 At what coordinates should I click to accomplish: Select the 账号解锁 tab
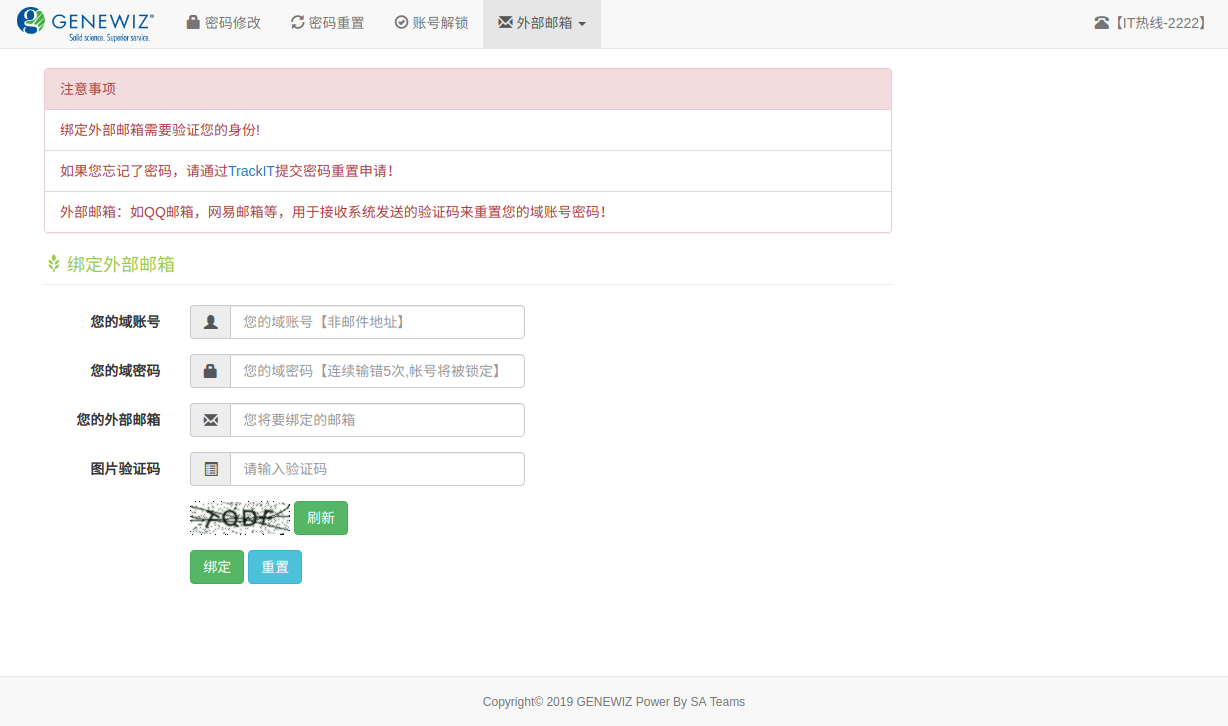tap(431, 21)
